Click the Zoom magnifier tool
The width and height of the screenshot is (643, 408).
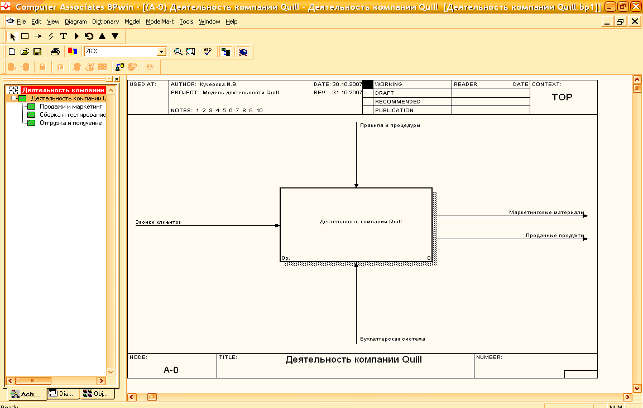click(x=178, y=52)
